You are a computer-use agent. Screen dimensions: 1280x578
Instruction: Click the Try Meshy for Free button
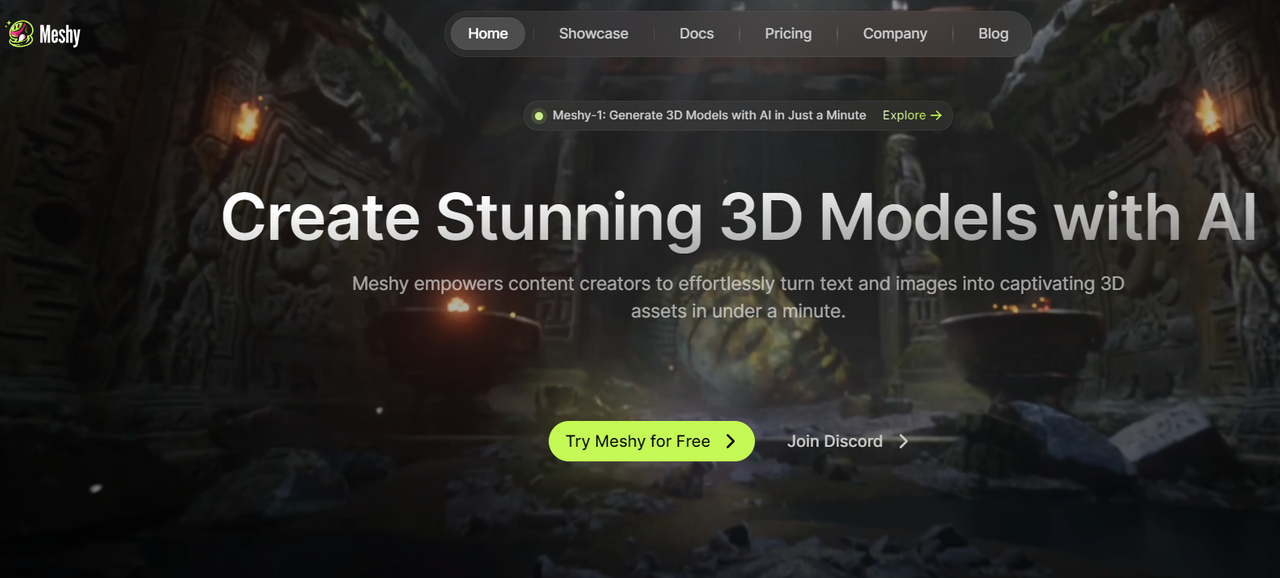(651, 441)
